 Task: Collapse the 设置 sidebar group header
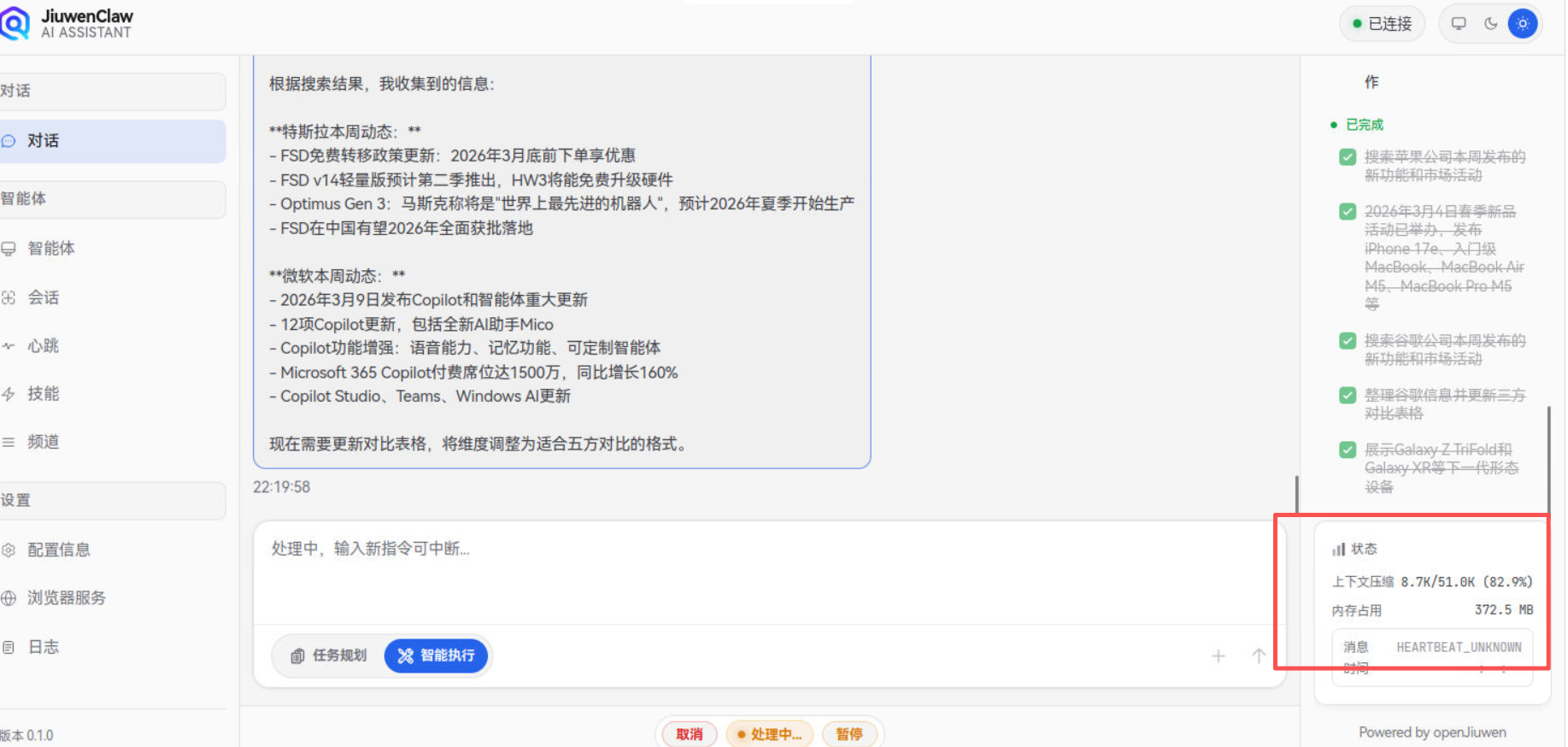pyautogui.click(x=113, y=501)
